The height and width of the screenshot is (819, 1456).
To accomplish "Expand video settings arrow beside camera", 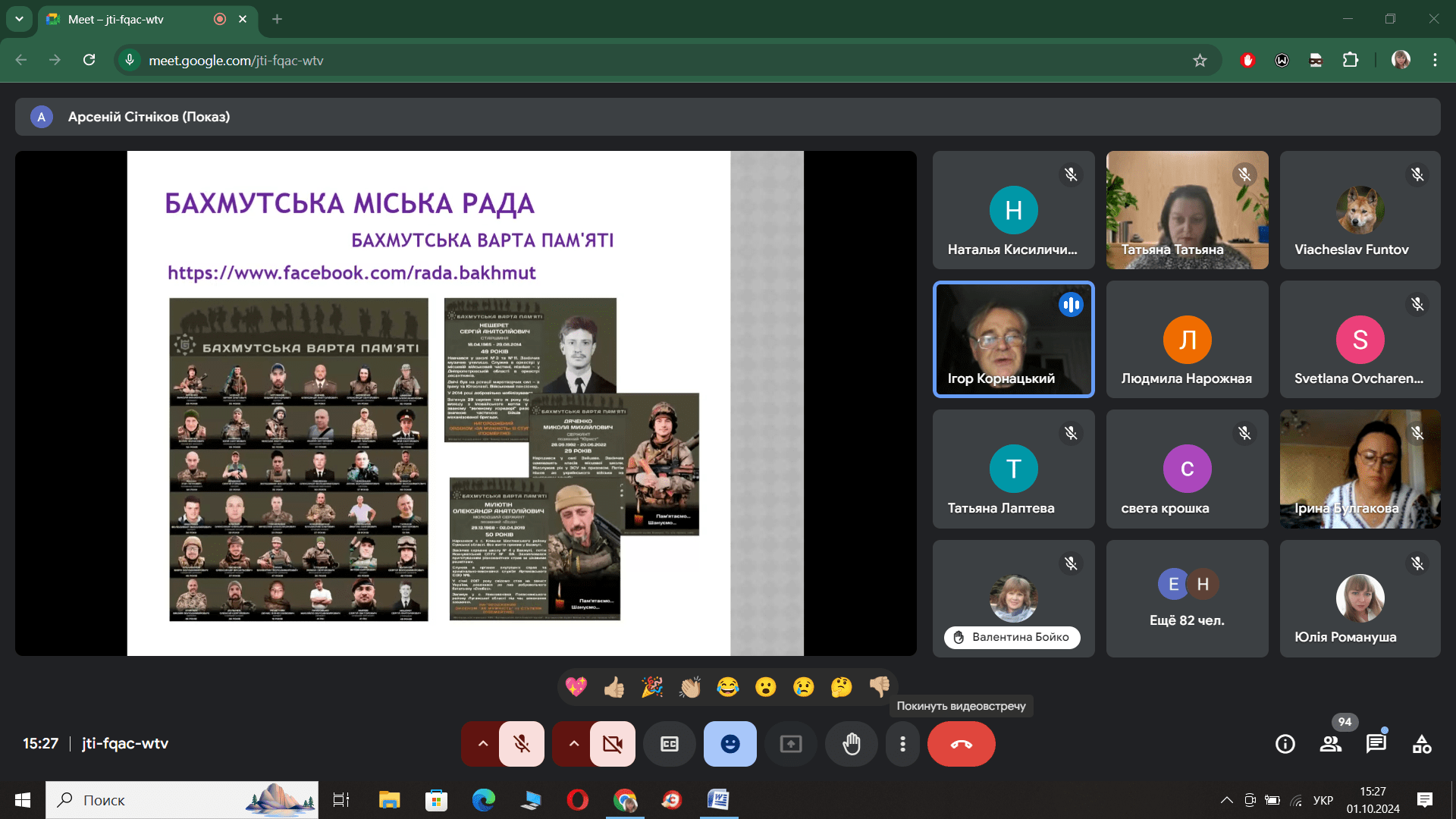I will click(x=573, y=744).
